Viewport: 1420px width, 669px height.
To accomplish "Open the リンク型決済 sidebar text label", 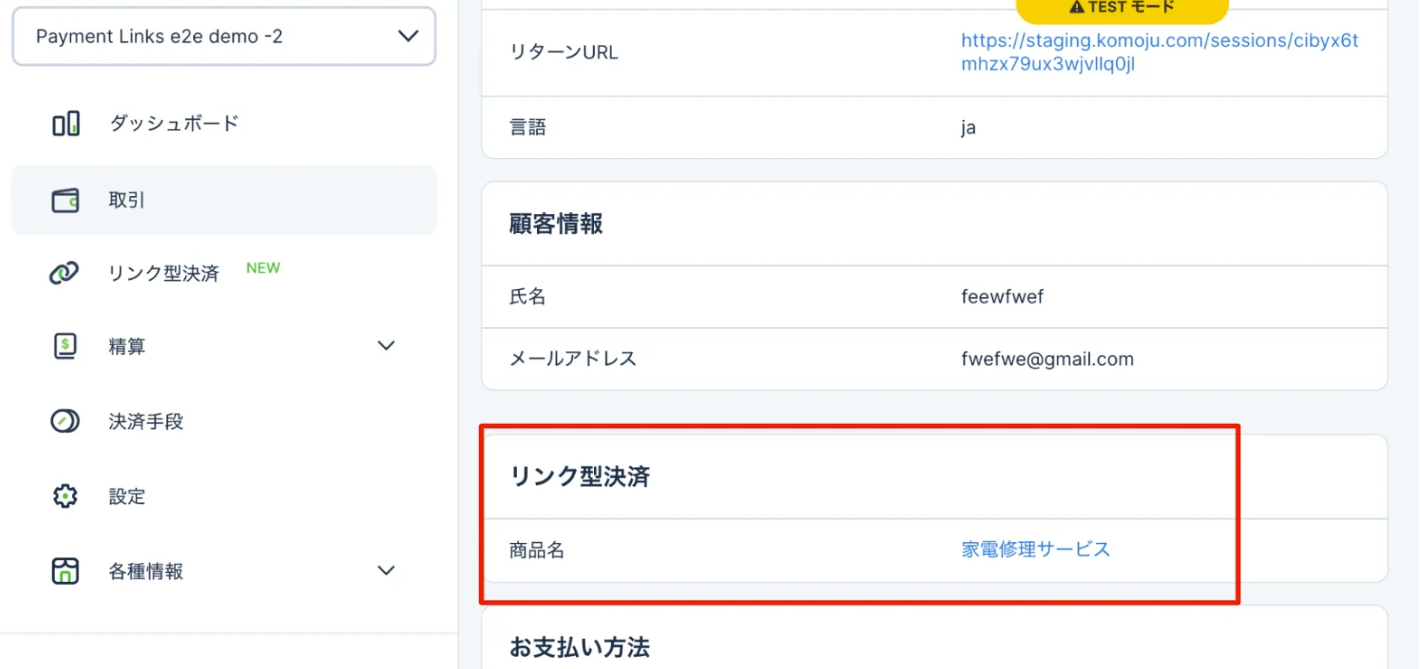I will pos(163,273).
